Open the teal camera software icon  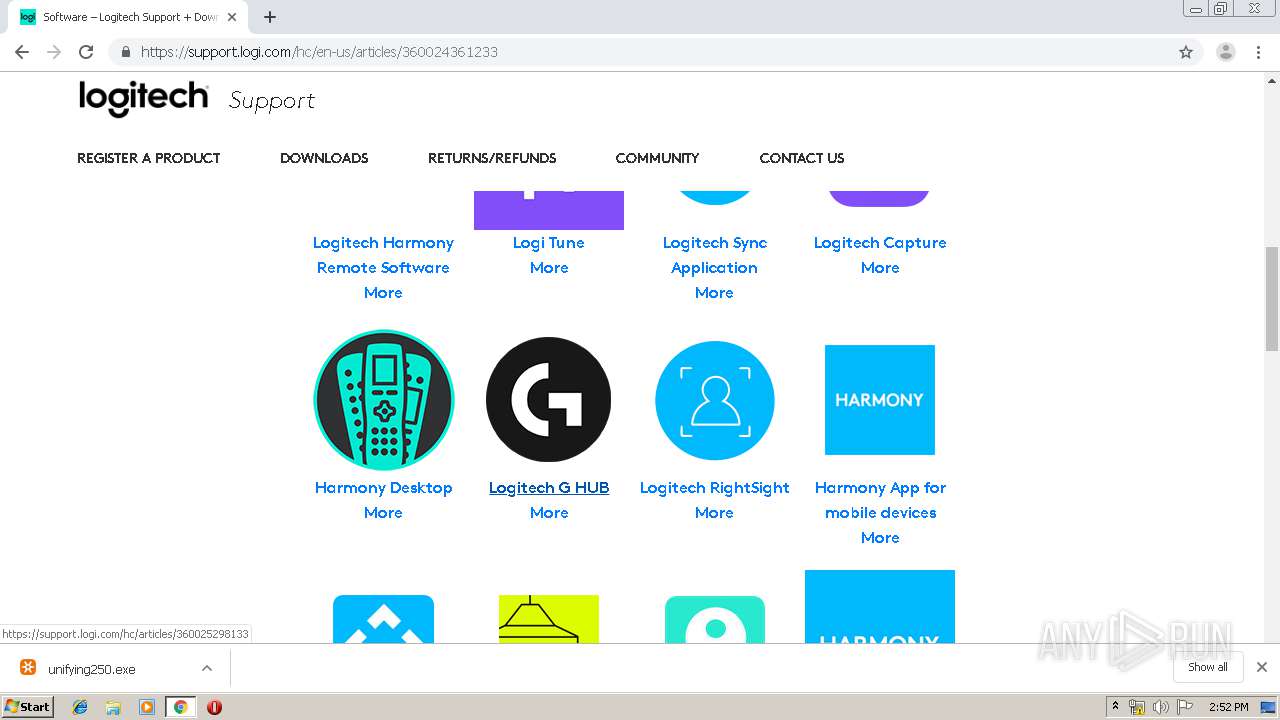[x=714, y=619]
